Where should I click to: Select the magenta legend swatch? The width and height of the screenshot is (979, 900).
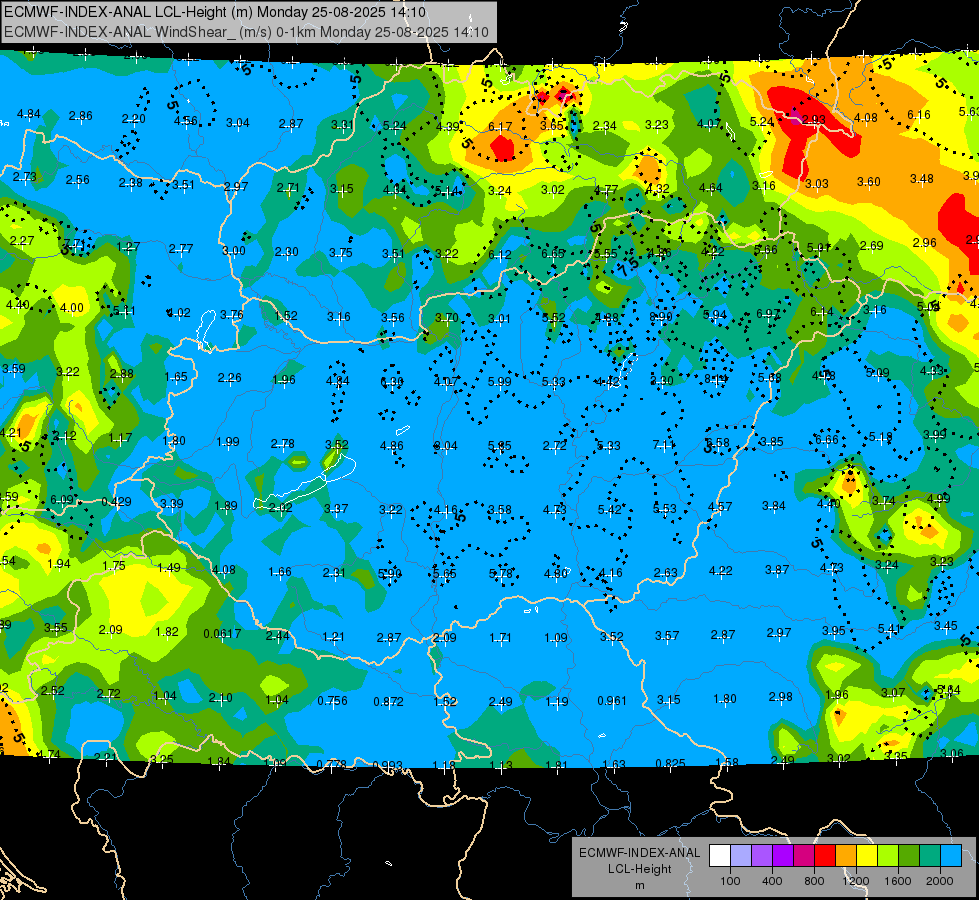[x=804, y=855]
